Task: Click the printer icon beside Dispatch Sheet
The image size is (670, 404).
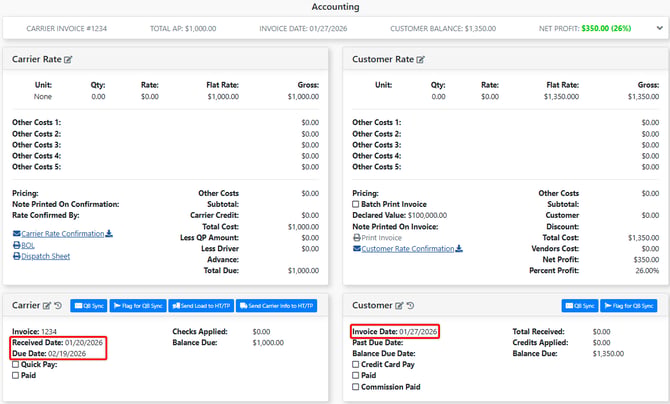Action: click(16, 256)
